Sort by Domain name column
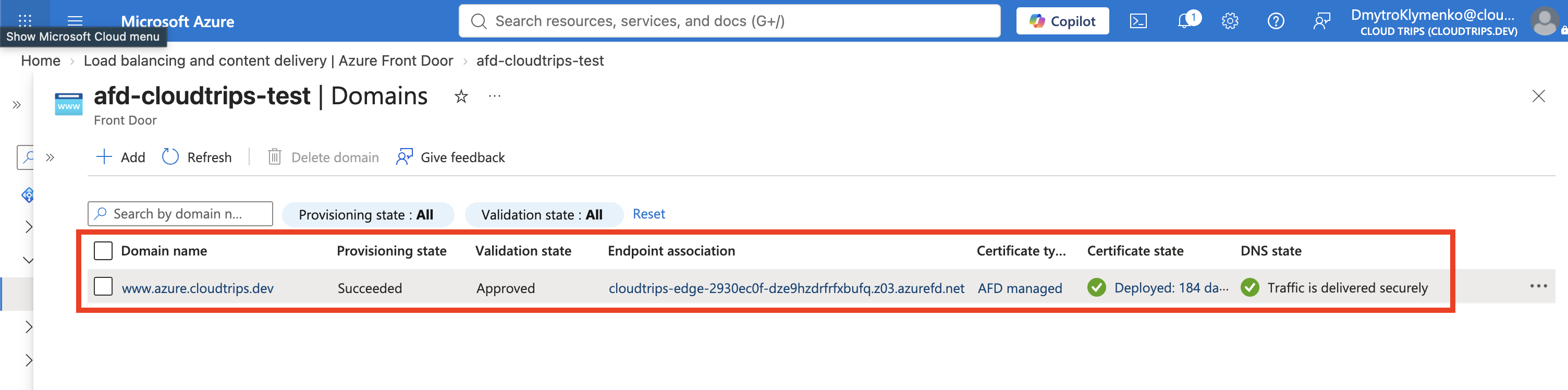The height and width of the screenshot is (390, 1568). click(x=164, y=251)
